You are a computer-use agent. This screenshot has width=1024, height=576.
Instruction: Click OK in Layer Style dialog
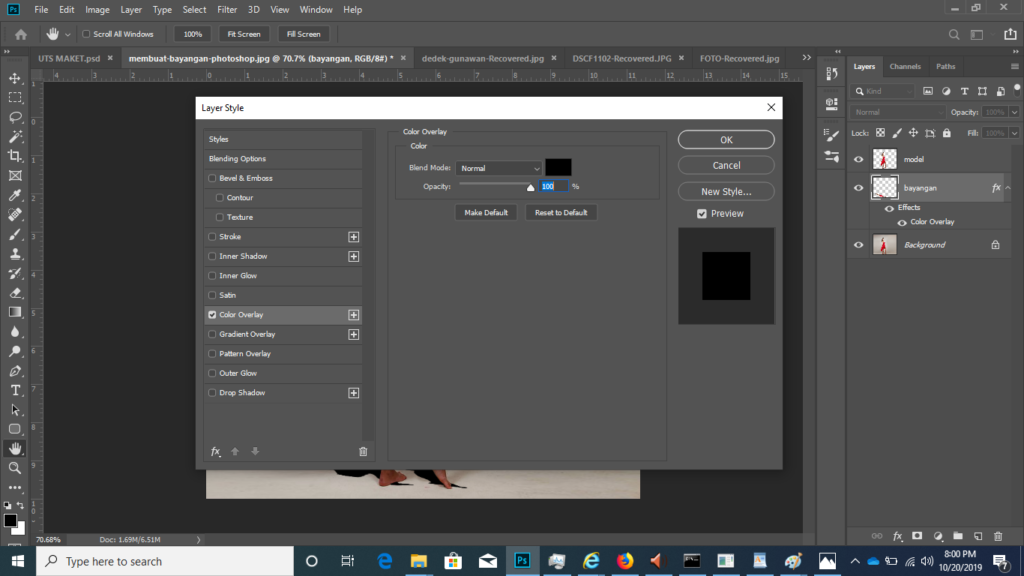[726, 140]
